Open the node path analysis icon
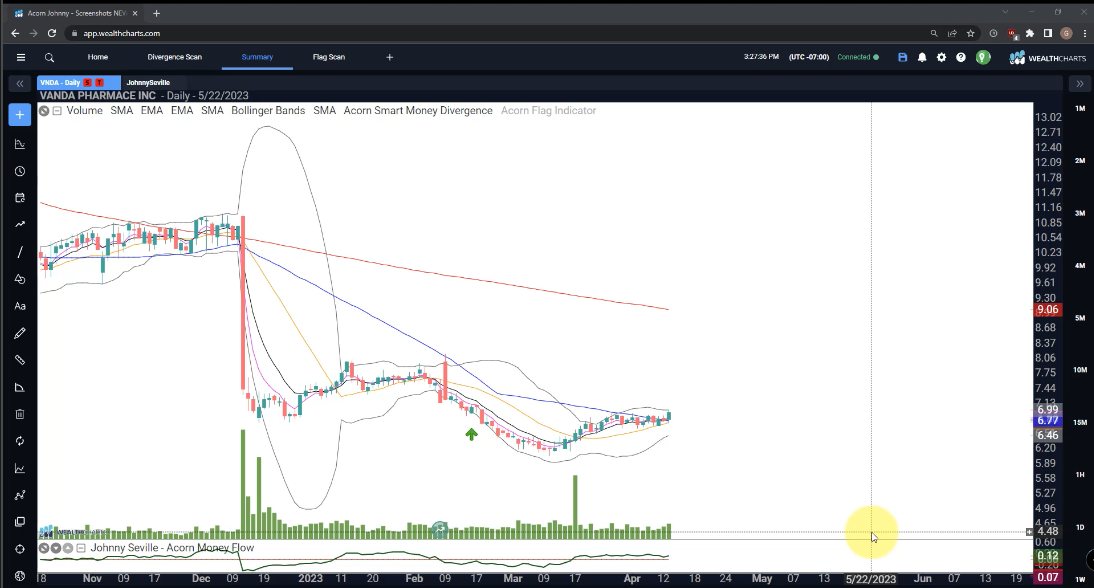The image size is (1094, 588). [20, 495]
